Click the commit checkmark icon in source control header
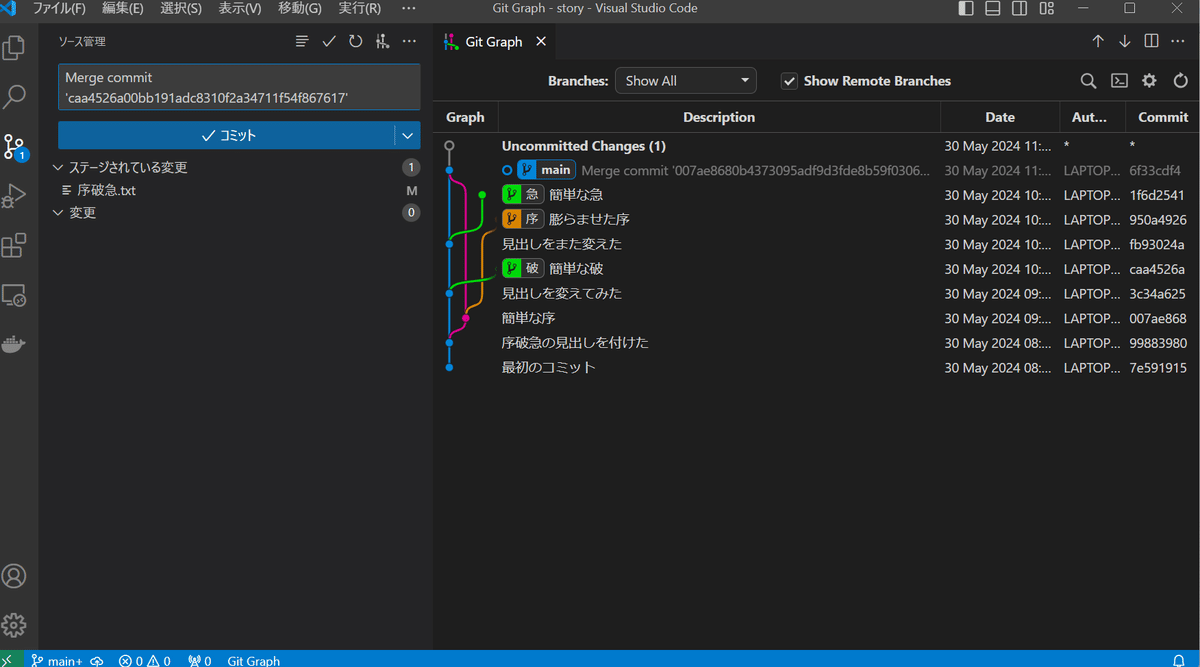This screenshot has width=1200, height=667. (329, 41)
